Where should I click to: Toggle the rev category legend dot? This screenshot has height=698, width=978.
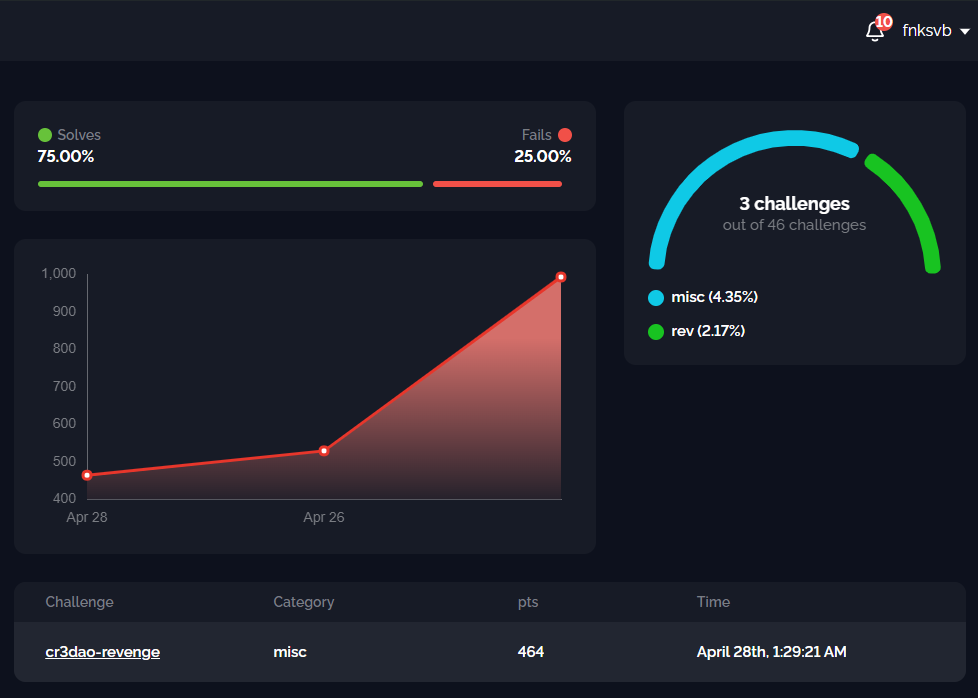656,332
